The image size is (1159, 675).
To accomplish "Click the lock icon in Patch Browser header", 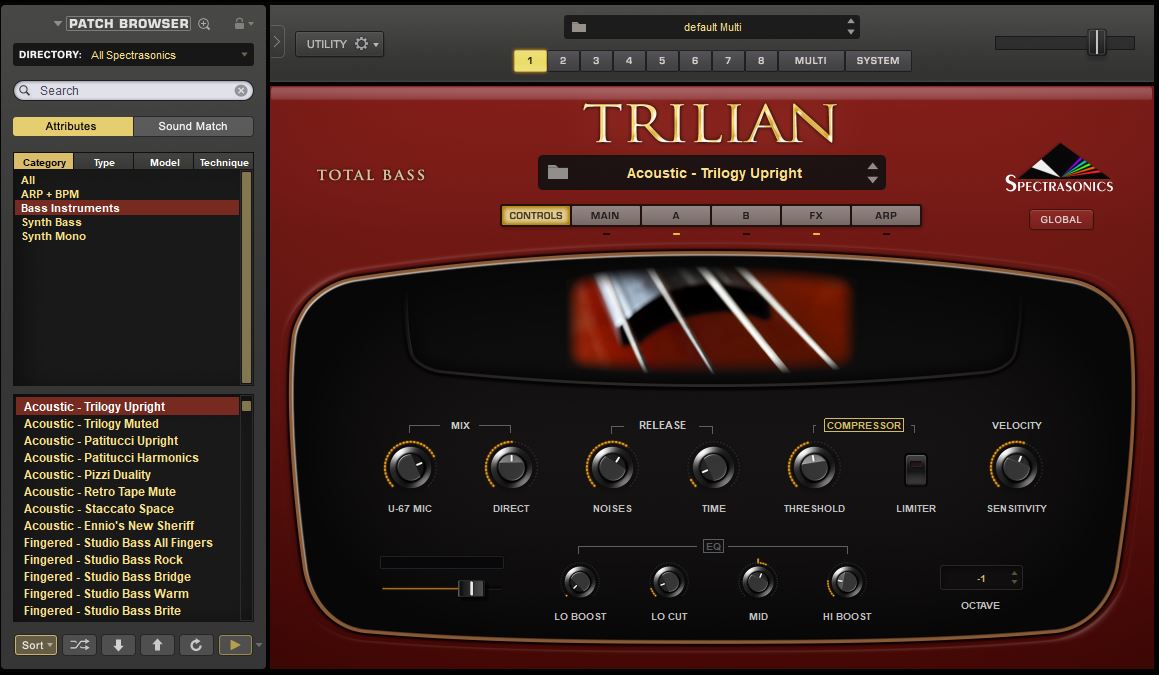I will (x=238, y=24).
